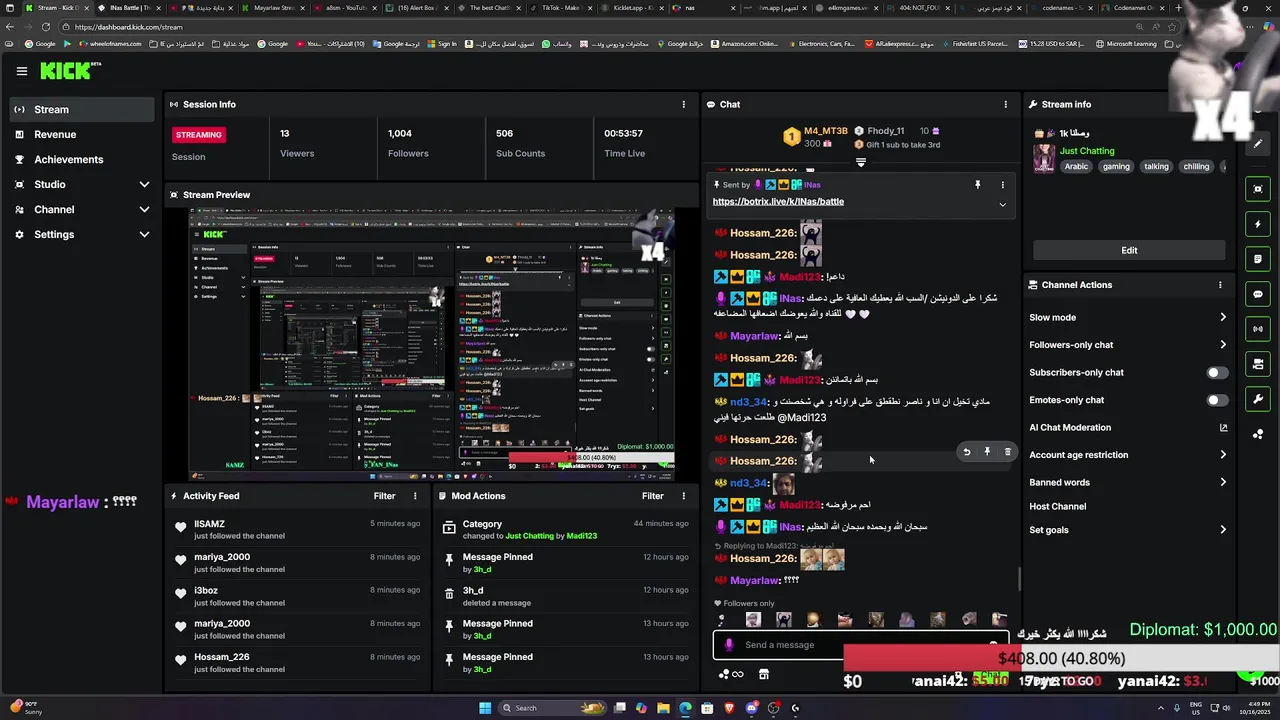Image resolution: width=1280 pixels, height=720 pixels.
Task: Open the hamburger menu beside the Kick logo
Action: (22, 71)
